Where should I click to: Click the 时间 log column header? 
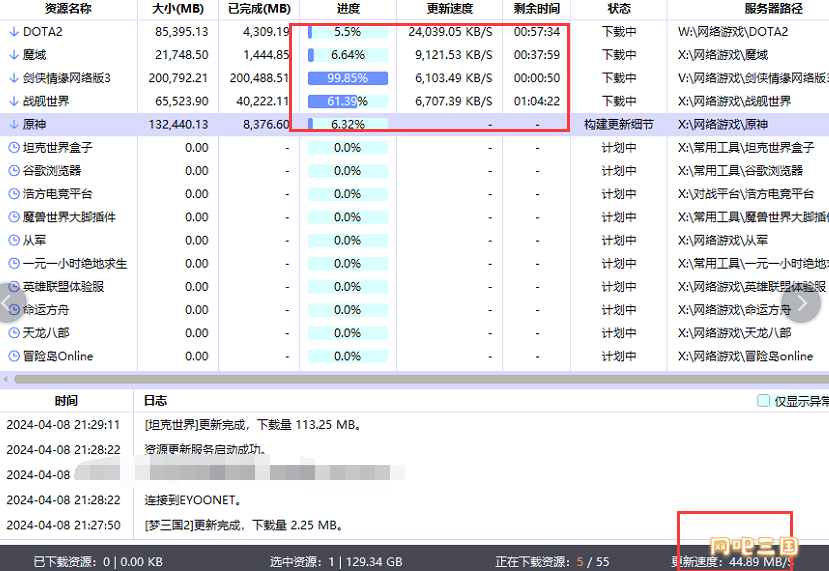[66, 401]
